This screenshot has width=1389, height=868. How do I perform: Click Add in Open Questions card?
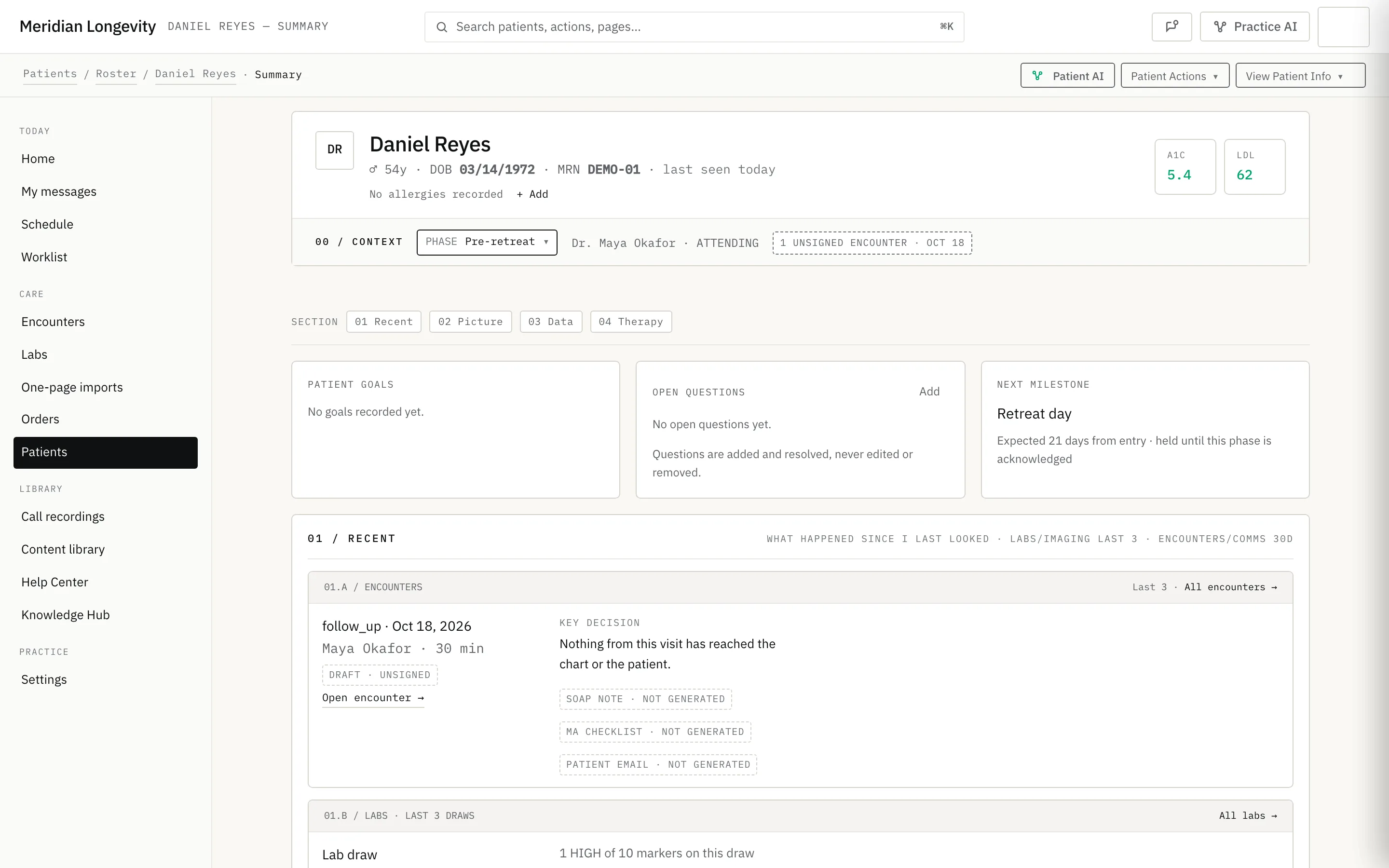(929, 392)
